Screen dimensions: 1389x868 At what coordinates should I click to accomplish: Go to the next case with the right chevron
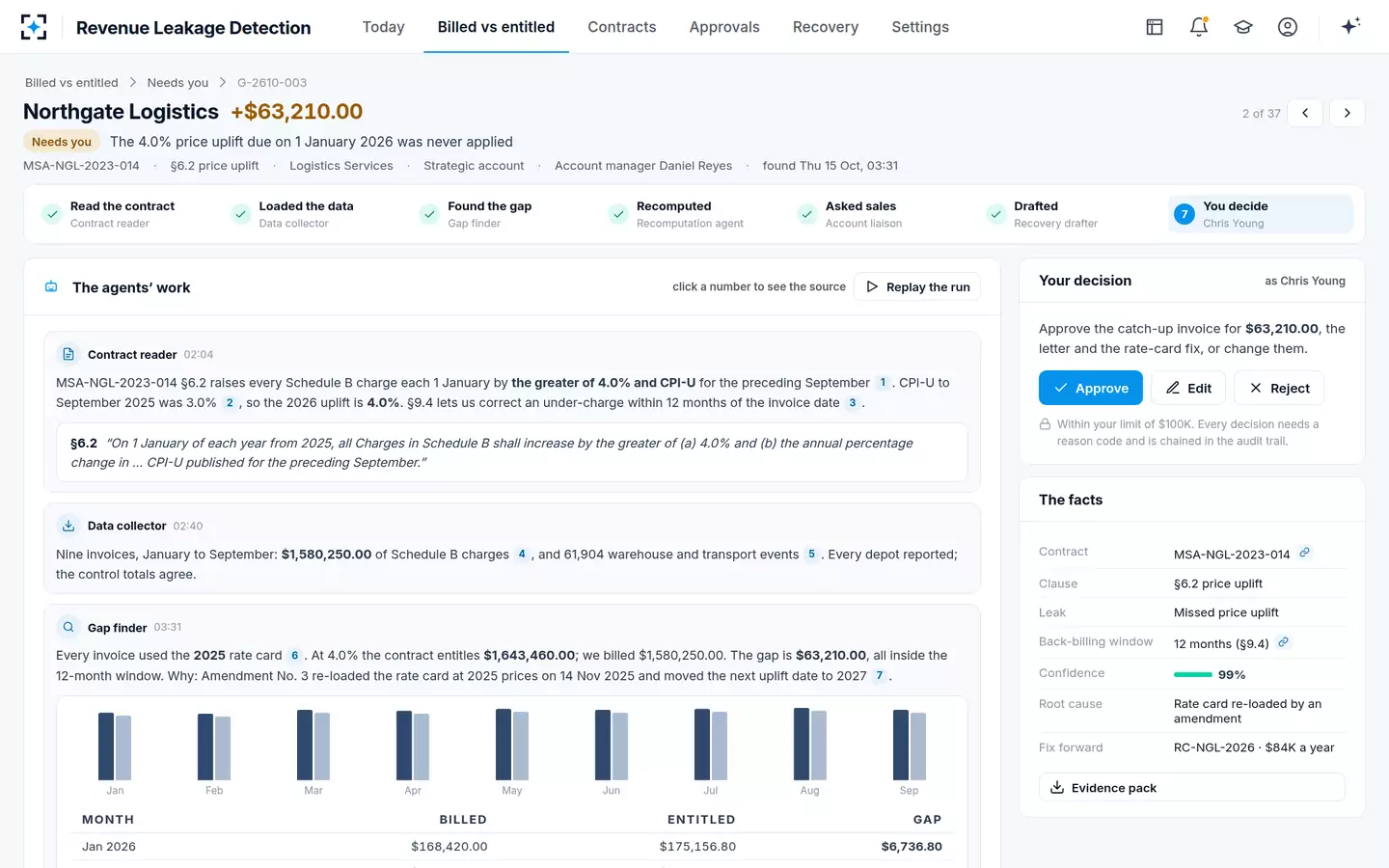tap(1348, 113)
